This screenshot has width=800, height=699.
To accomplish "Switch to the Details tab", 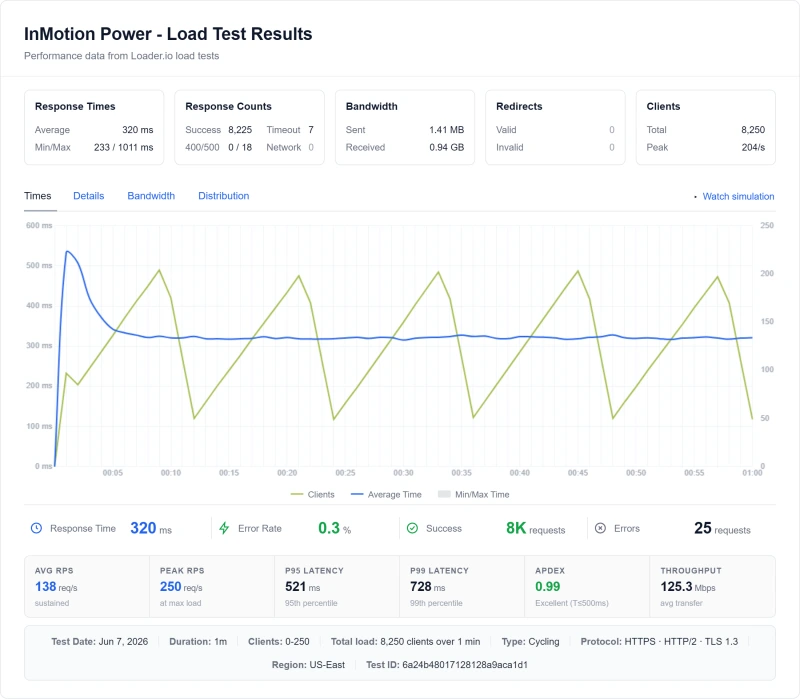I will point(89,196).
